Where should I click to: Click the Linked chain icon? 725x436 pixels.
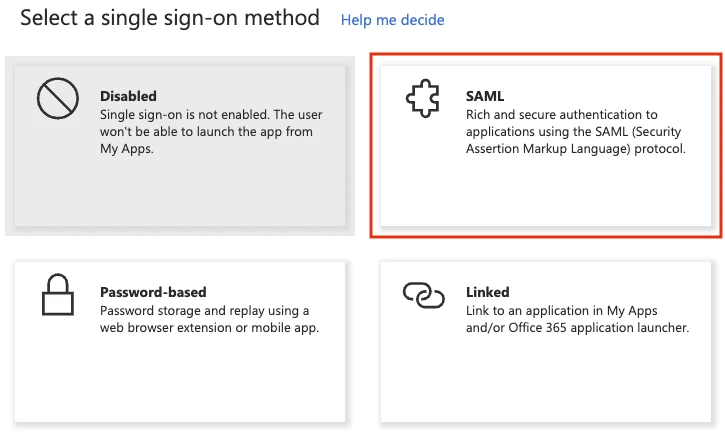tap(423, 294)
